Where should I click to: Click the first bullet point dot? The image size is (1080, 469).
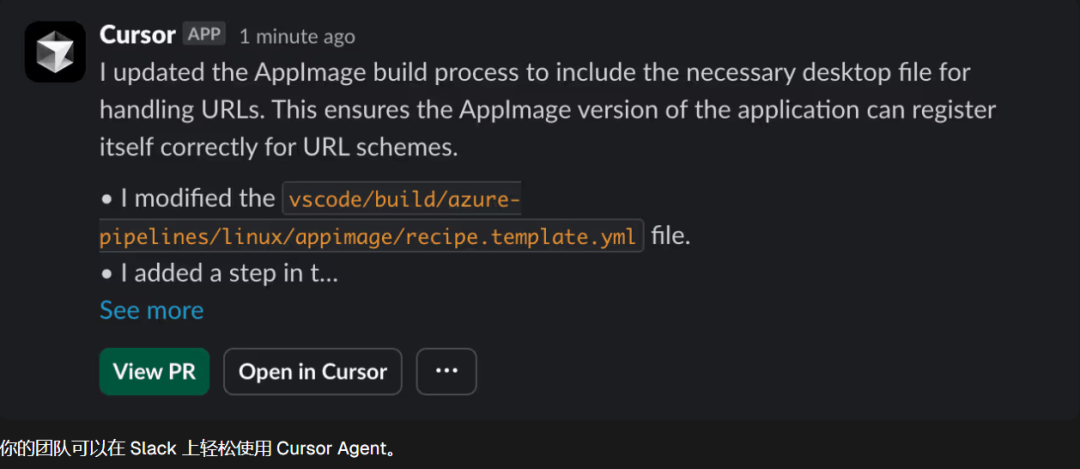click(106, 199)
